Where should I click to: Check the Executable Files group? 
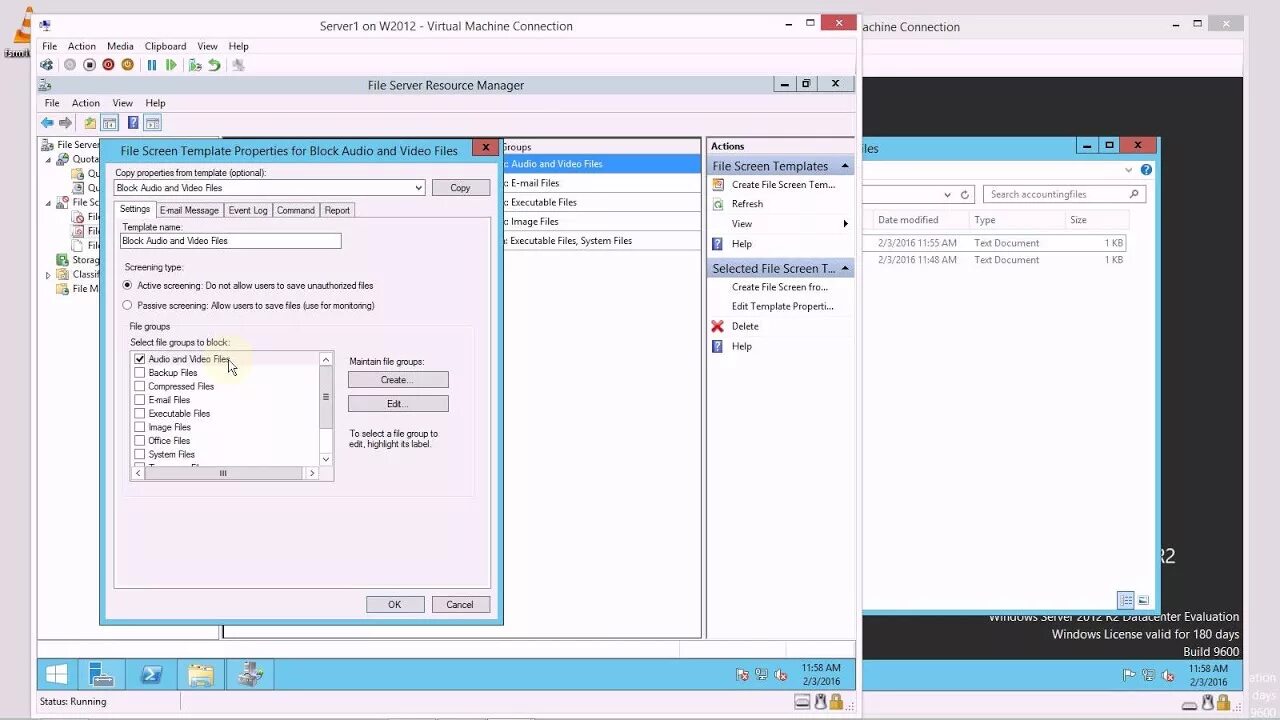click(140, 413)
